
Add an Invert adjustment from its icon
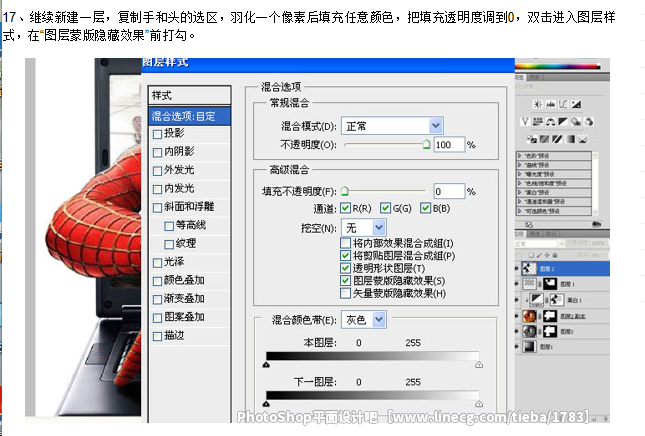point(532,139)
